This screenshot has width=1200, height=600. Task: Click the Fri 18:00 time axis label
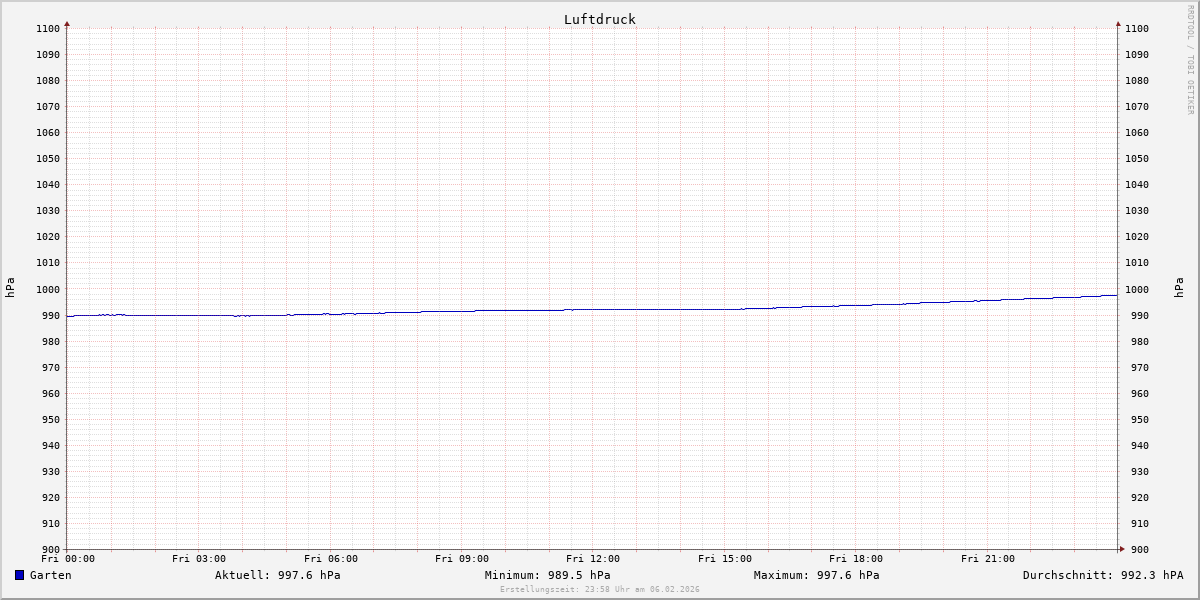coord(855,559)
